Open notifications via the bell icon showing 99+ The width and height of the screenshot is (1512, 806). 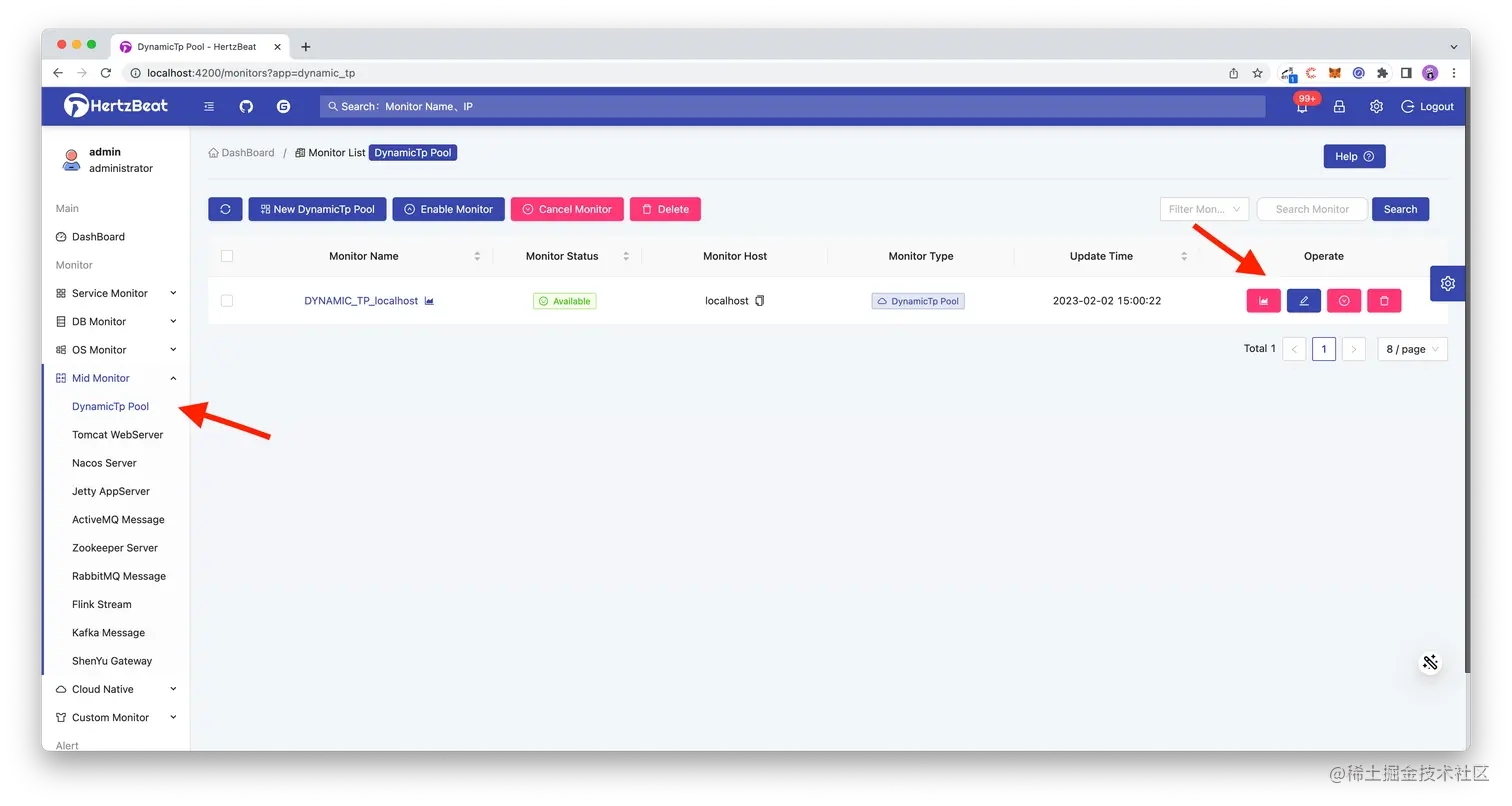pos(1301,106)
